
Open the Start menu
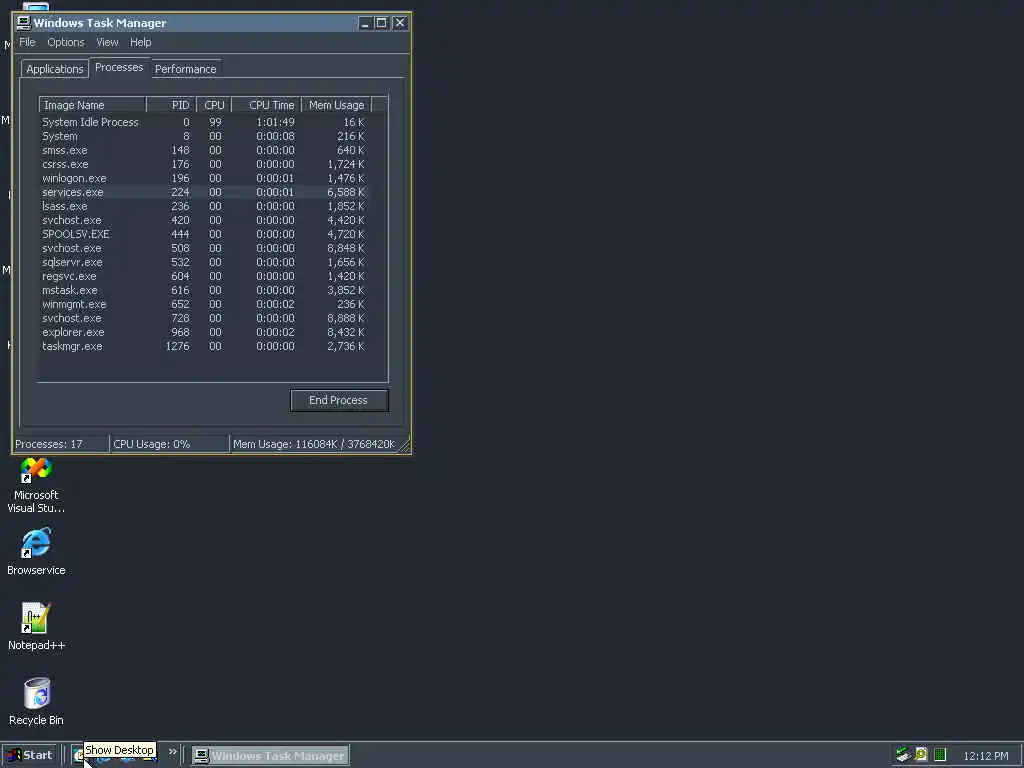(29, 755)
